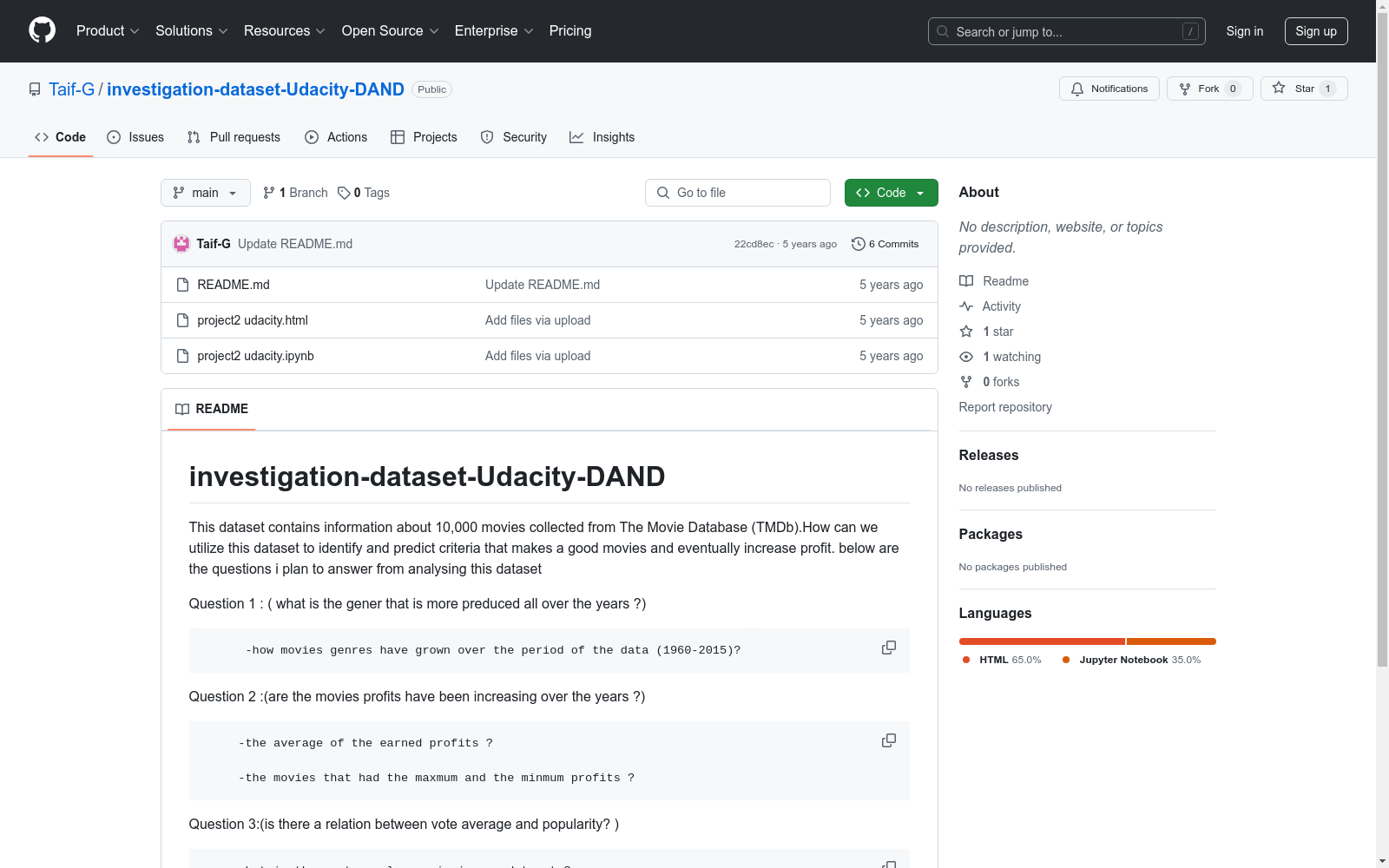This screenshot has width=1389, height=868.
Task: Open the Taif-G owner profile link
Action: click(x=72, y=89)
